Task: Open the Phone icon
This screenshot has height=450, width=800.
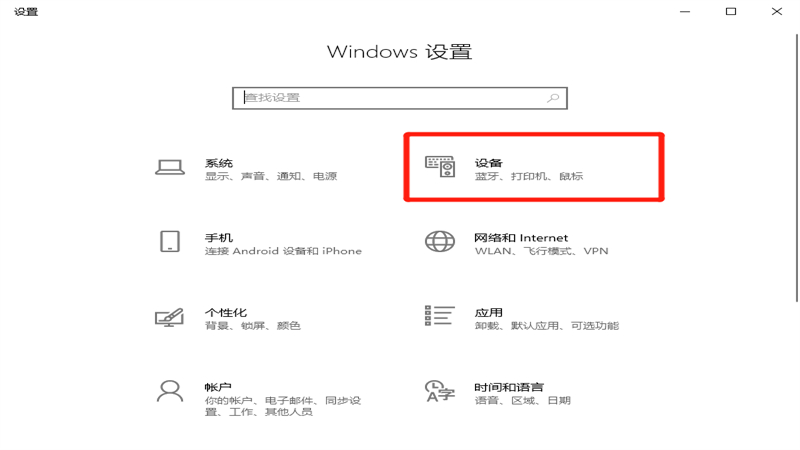Action: click(x=170, y=241)
